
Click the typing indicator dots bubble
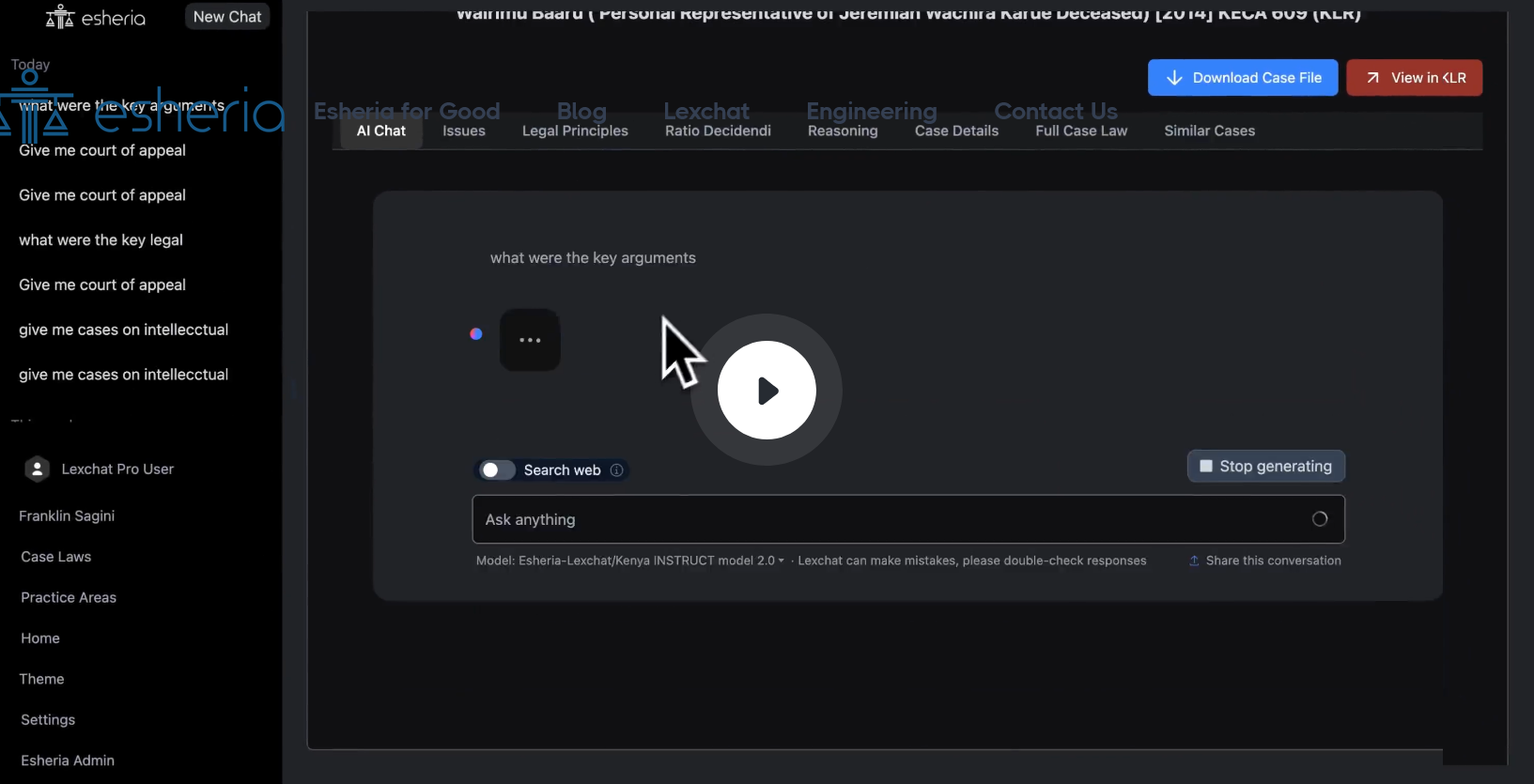tap(530, 340)
